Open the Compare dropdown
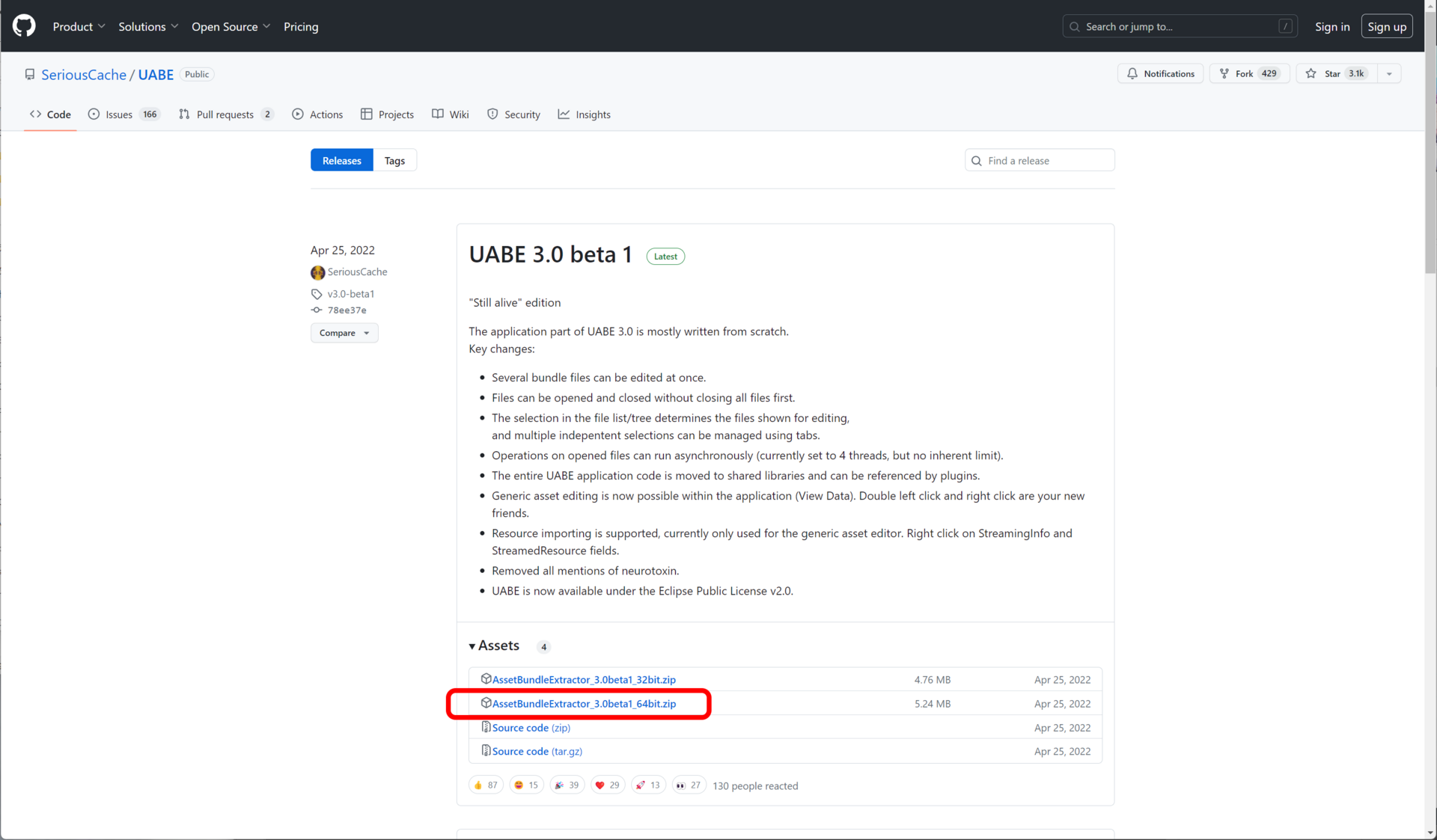Screen dimensions: 1437x840 point(344,333)
